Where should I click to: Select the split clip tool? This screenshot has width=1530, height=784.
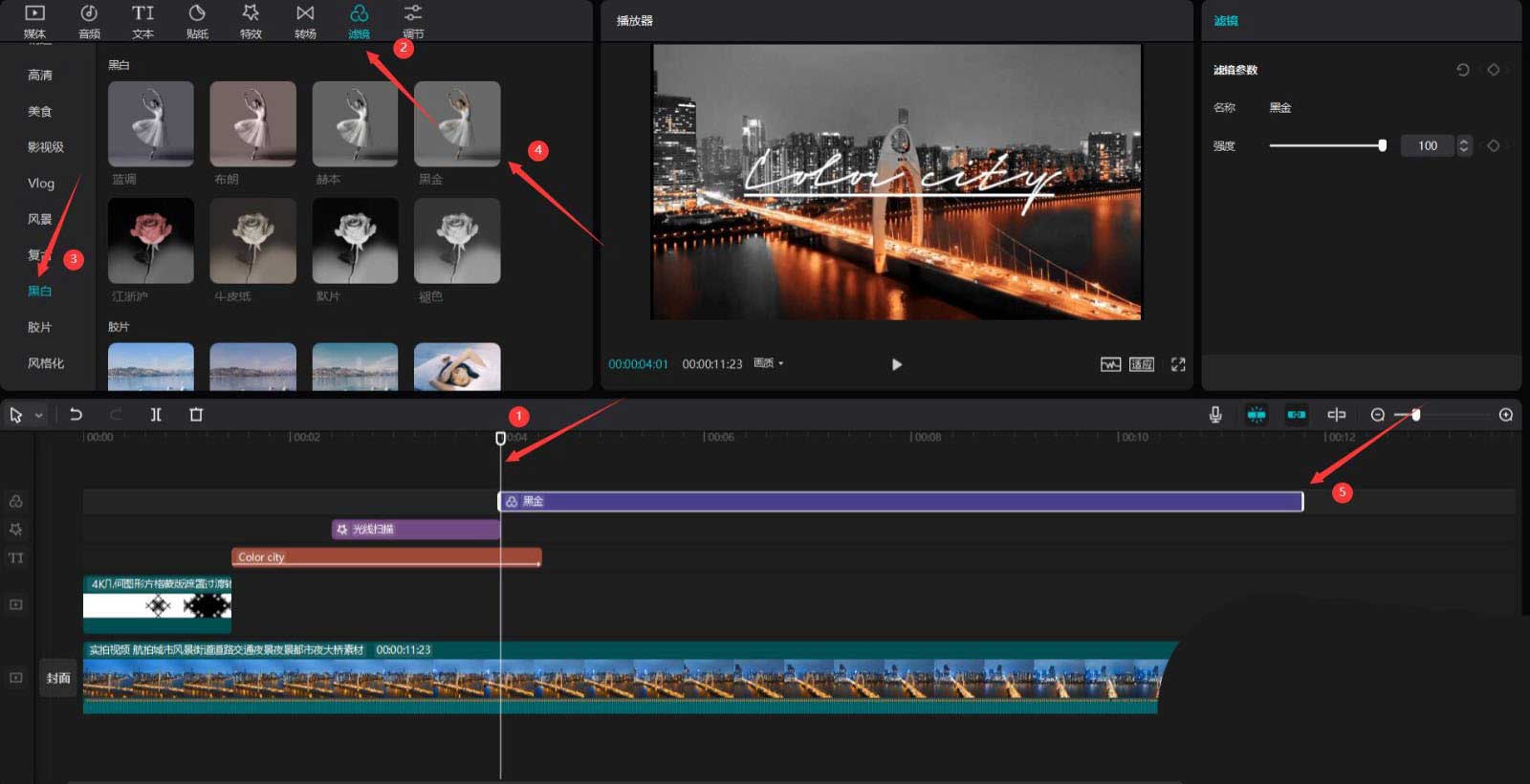point(156,414)
